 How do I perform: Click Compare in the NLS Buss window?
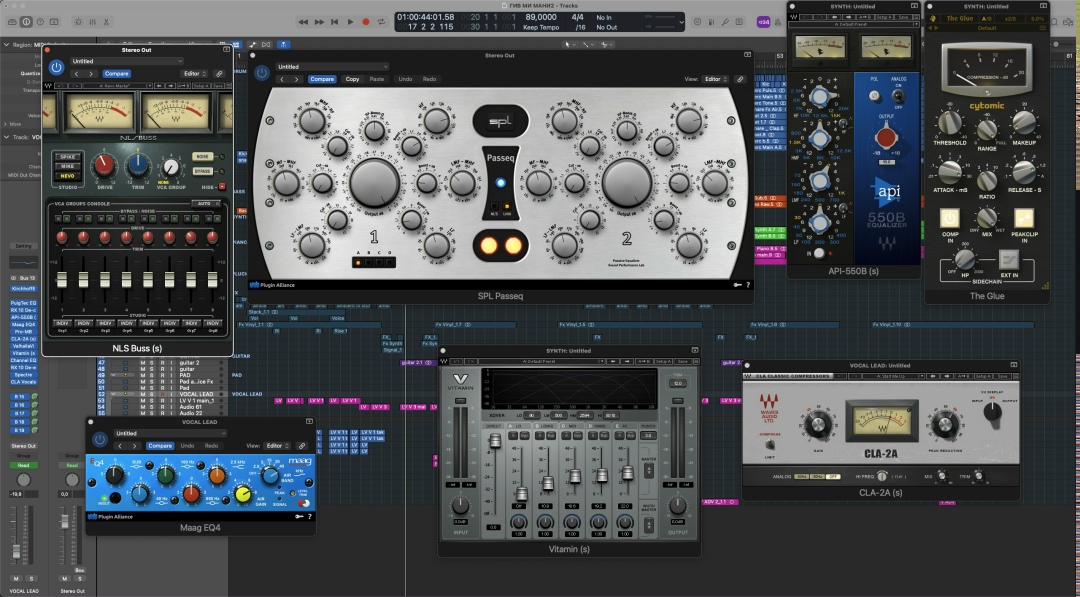click(116, 74)
